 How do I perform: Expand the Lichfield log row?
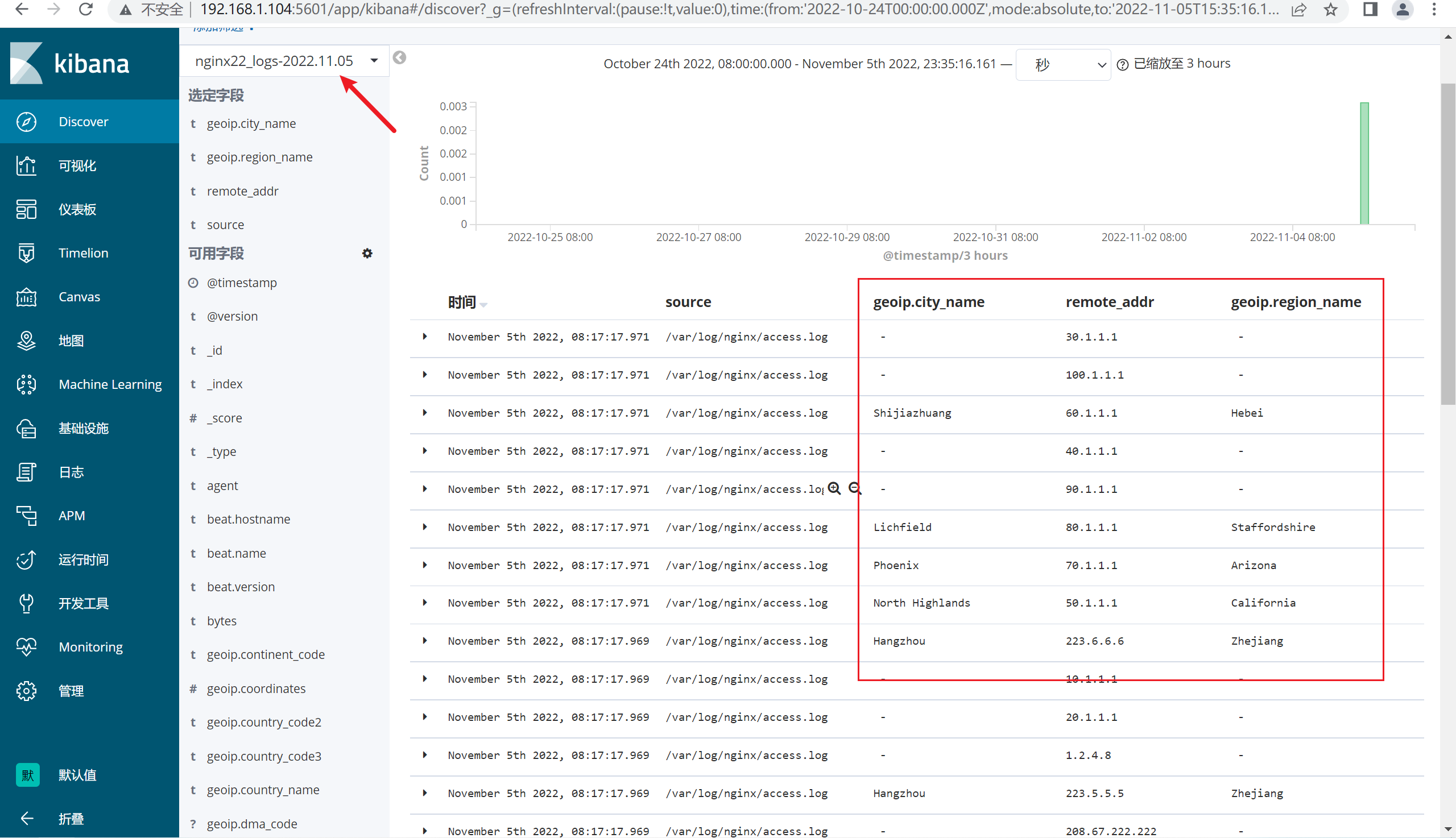coord(425,527)
